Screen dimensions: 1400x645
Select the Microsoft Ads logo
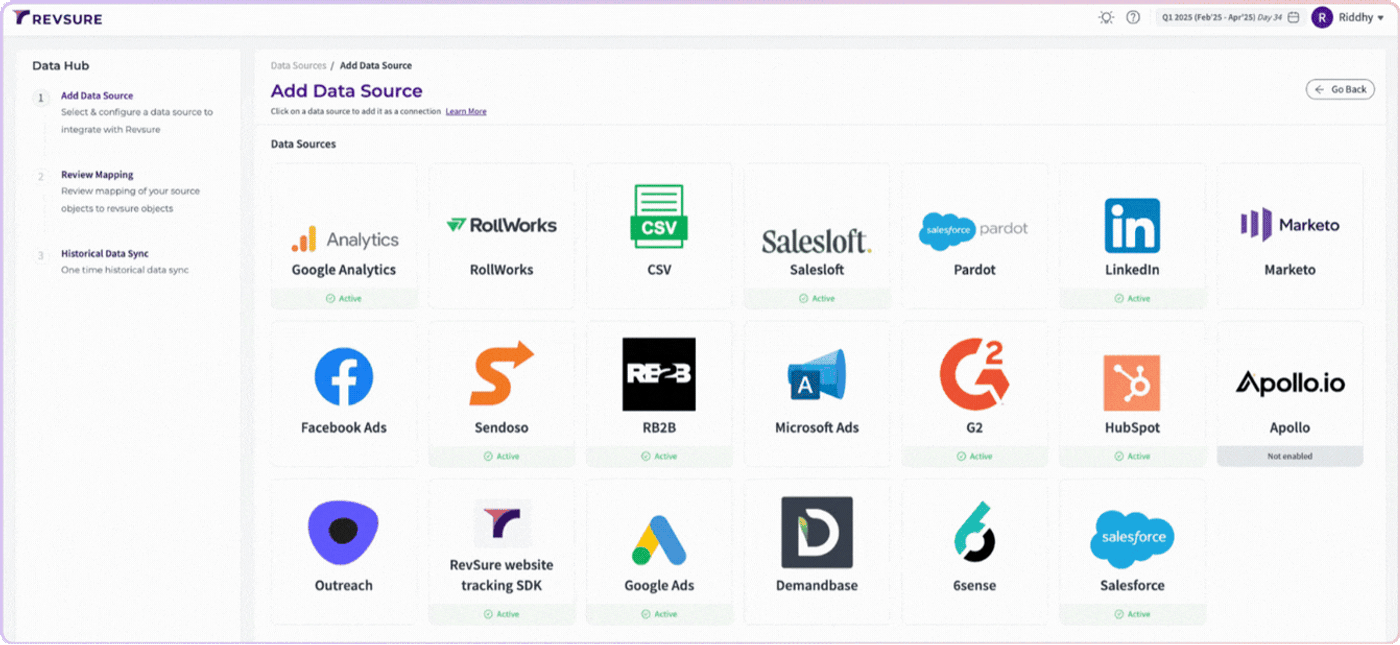817,377
